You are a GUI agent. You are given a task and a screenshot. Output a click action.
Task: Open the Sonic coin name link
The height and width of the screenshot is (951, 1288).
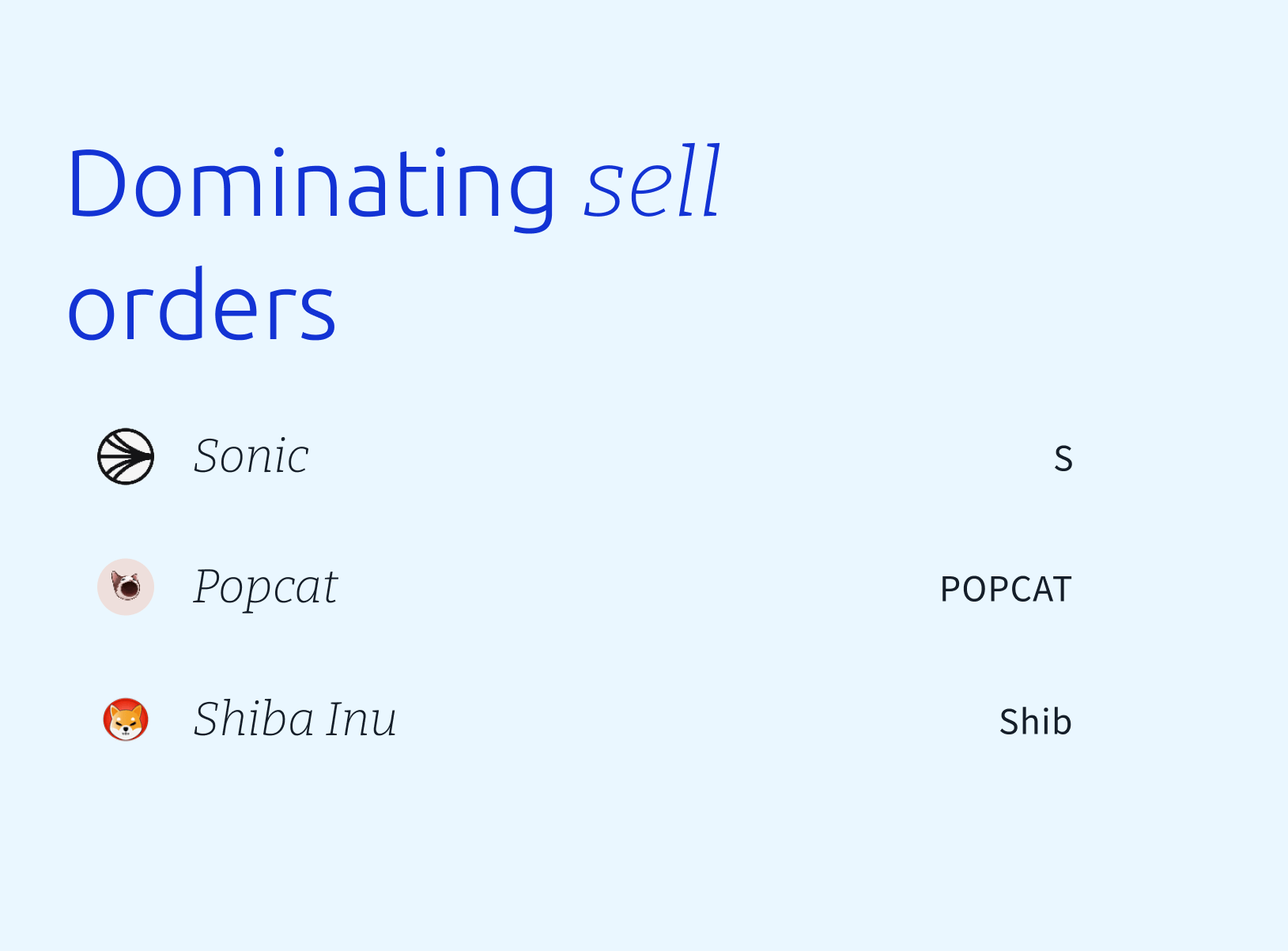coord(251,456)
